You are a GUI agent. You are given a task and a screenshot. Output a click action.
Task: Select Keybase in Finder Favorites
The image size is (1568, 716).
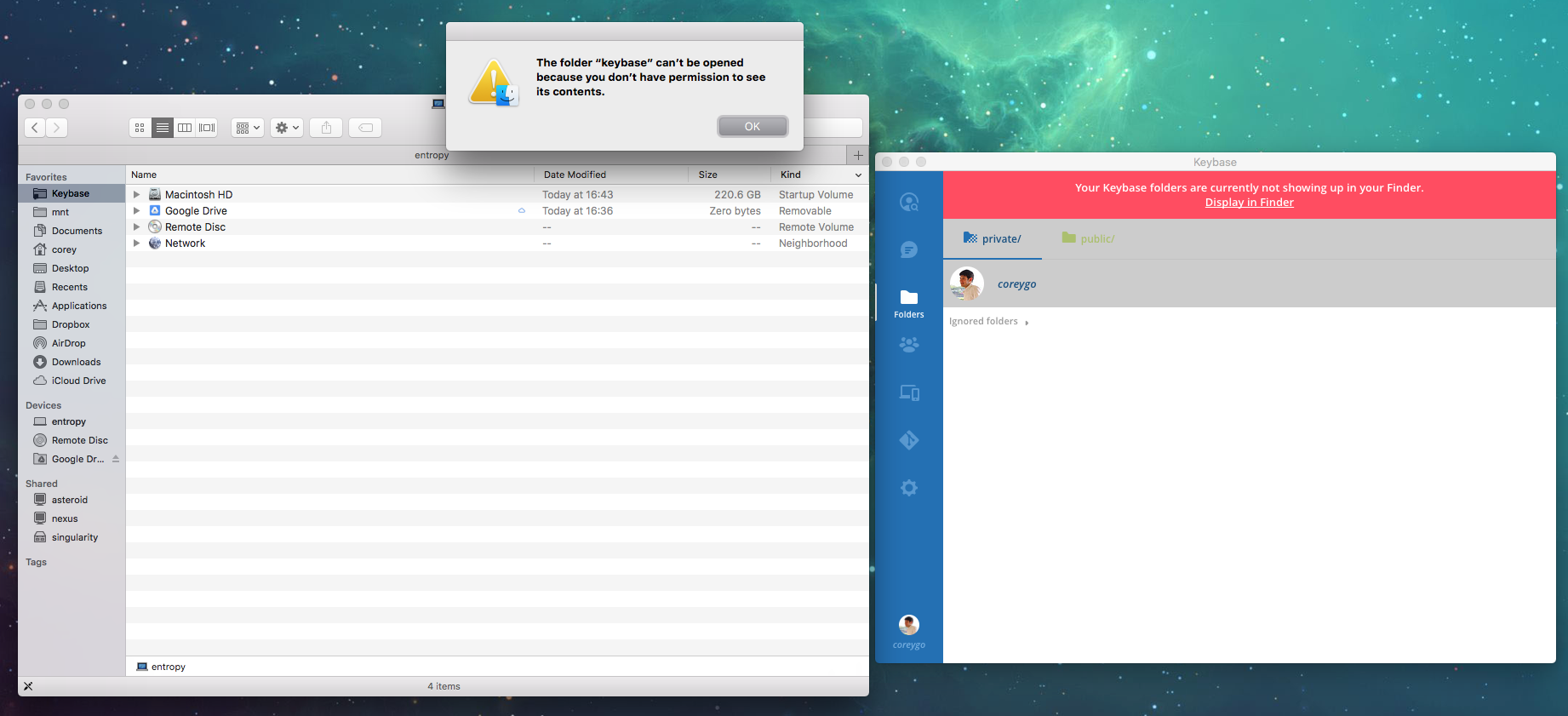(72, 194)
